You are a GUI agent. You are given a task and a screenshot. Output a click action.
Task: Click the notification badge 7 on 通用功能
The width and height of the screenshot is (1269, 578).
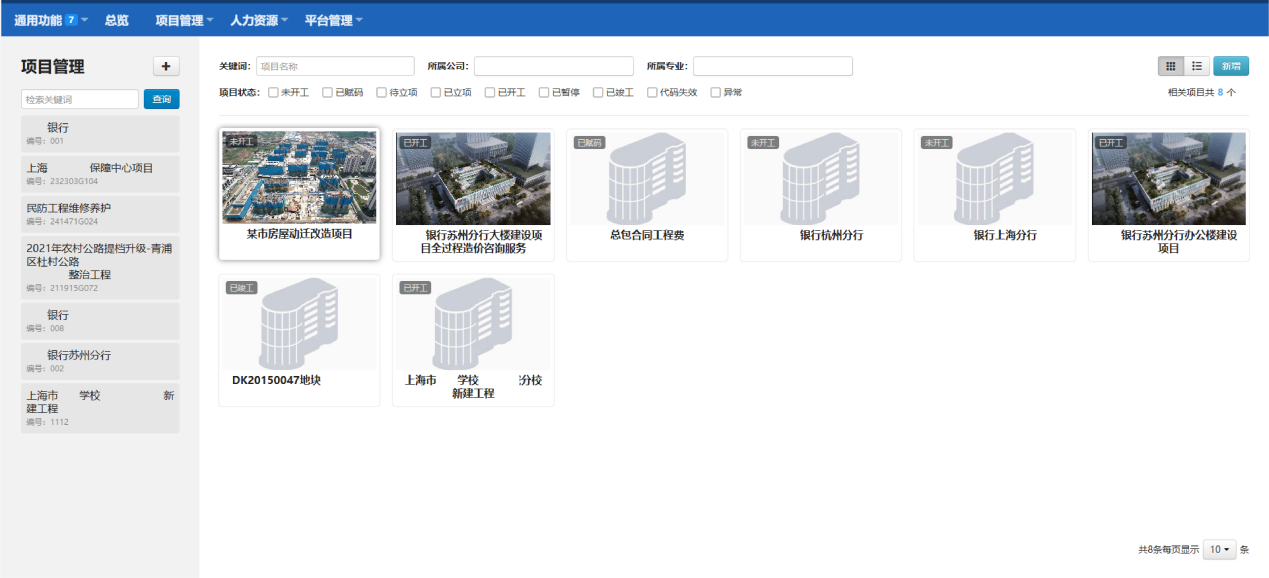click(71, 20)
